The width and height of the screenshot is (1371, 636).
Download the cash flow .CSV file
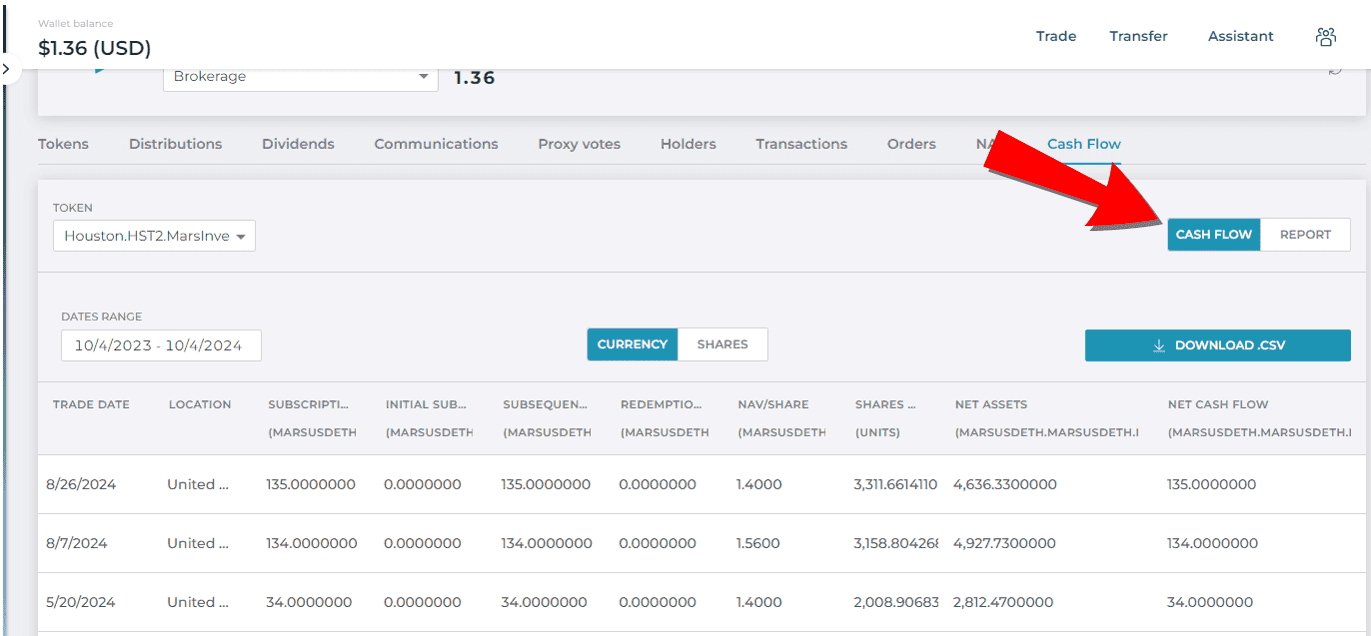pyautogui.click(x=1217, y=345)
